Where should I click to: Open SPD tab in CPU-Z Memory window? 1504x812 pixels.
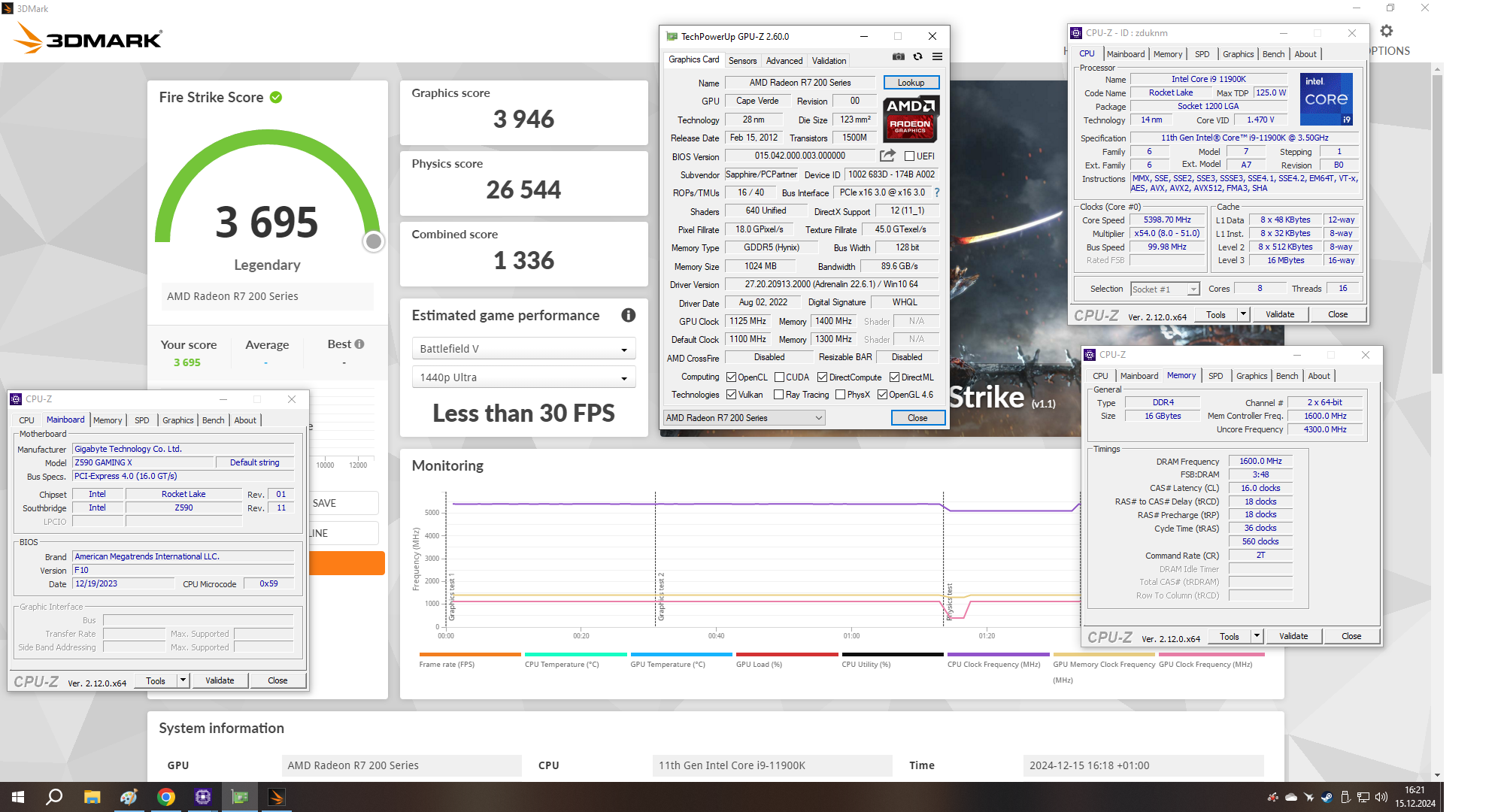[x=1215, y=376]
